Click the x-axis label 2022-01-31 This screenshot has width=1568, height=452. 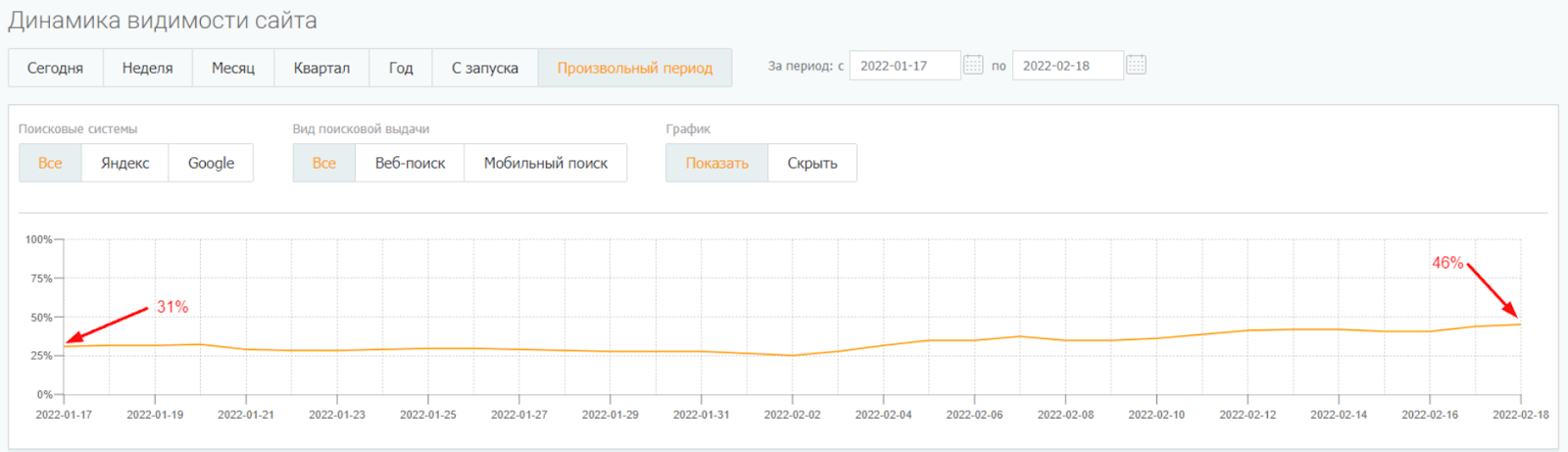(702, 415)
